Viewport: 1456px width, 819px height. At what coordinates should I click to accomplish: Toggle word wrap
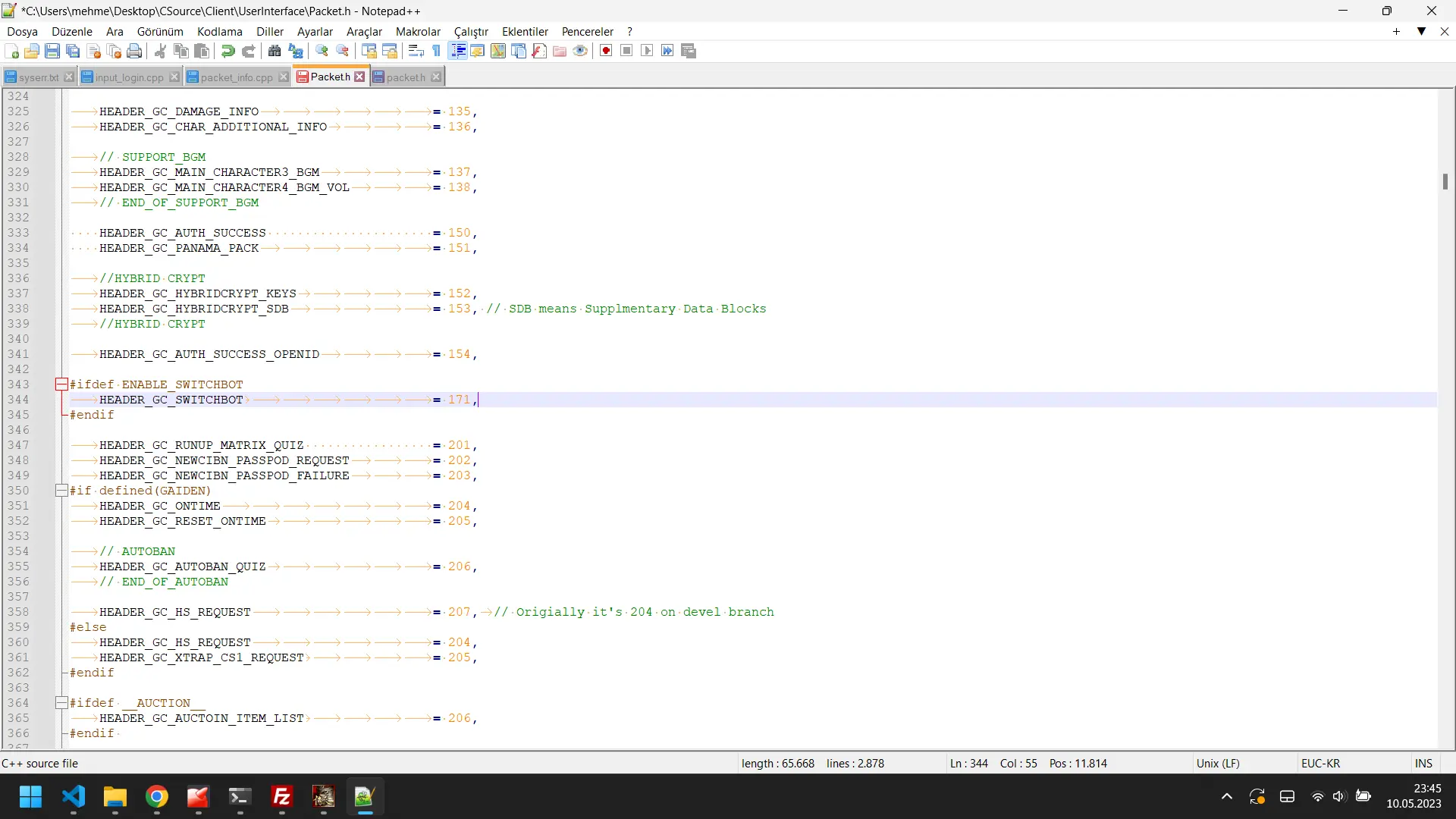click(416, 51)
